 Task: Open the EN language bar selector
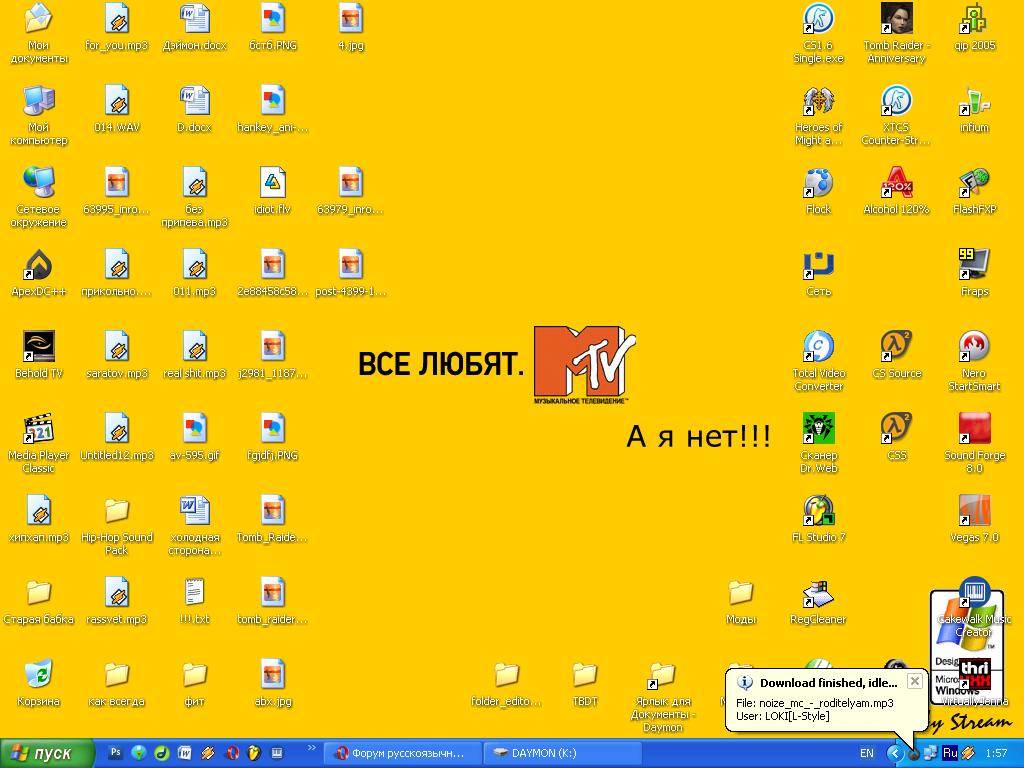(x=867, y=754)
